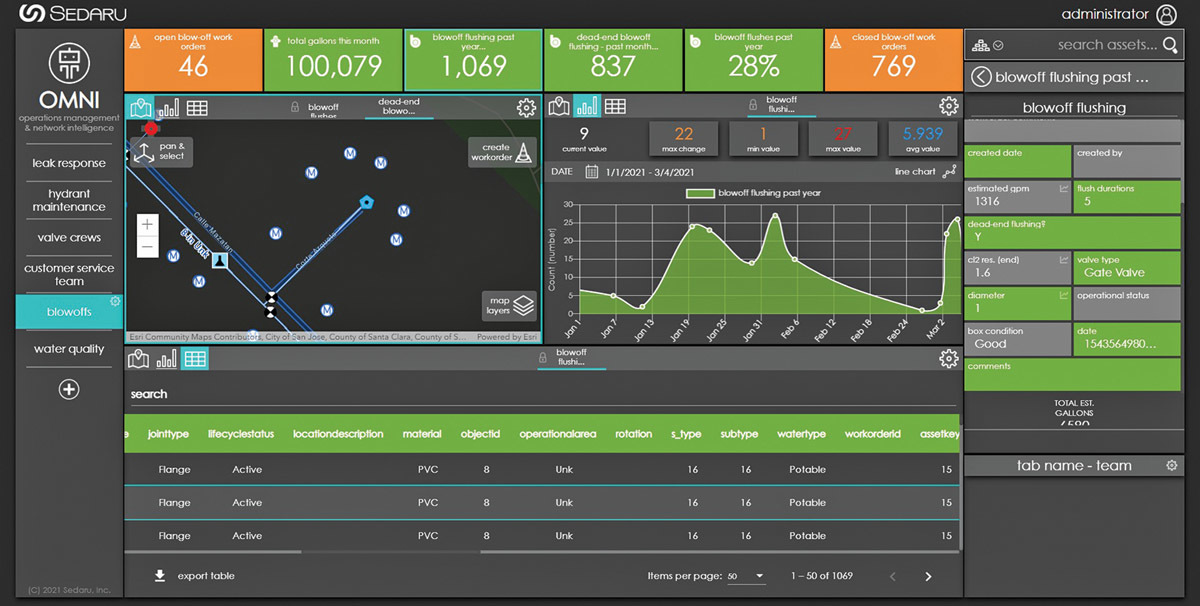Click the search assets magnifier icon
This screenshot has height=606, width=1200.
coord(1171,45)
